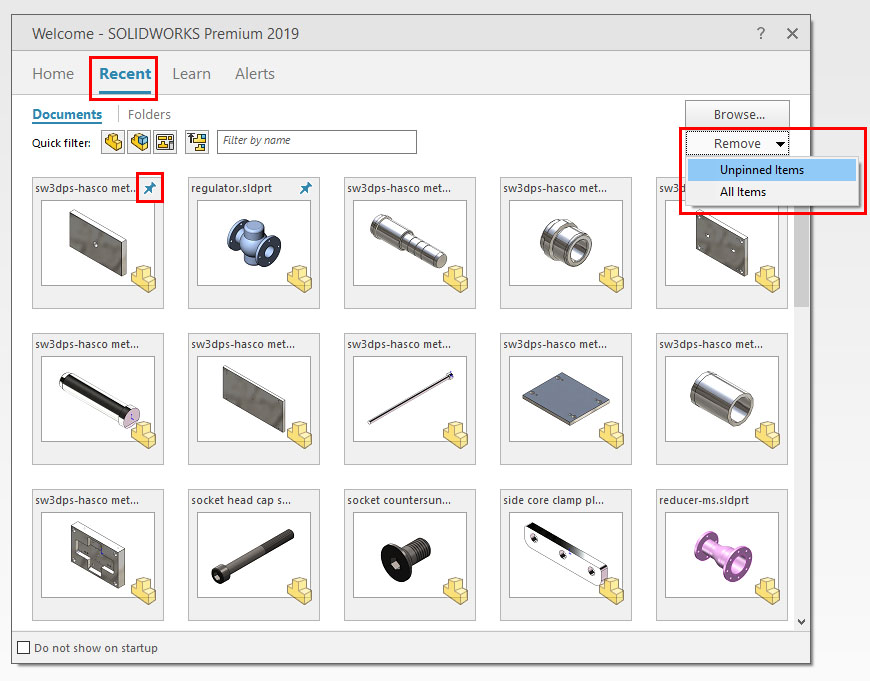
Task: Open the Remove dropdown
Action: pyautogui.click(x=737, y=143)
